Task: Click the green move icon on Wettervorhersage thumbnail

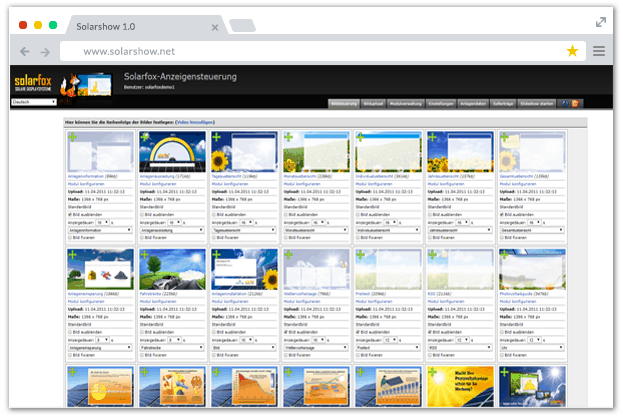Action: tap(288, 255)
